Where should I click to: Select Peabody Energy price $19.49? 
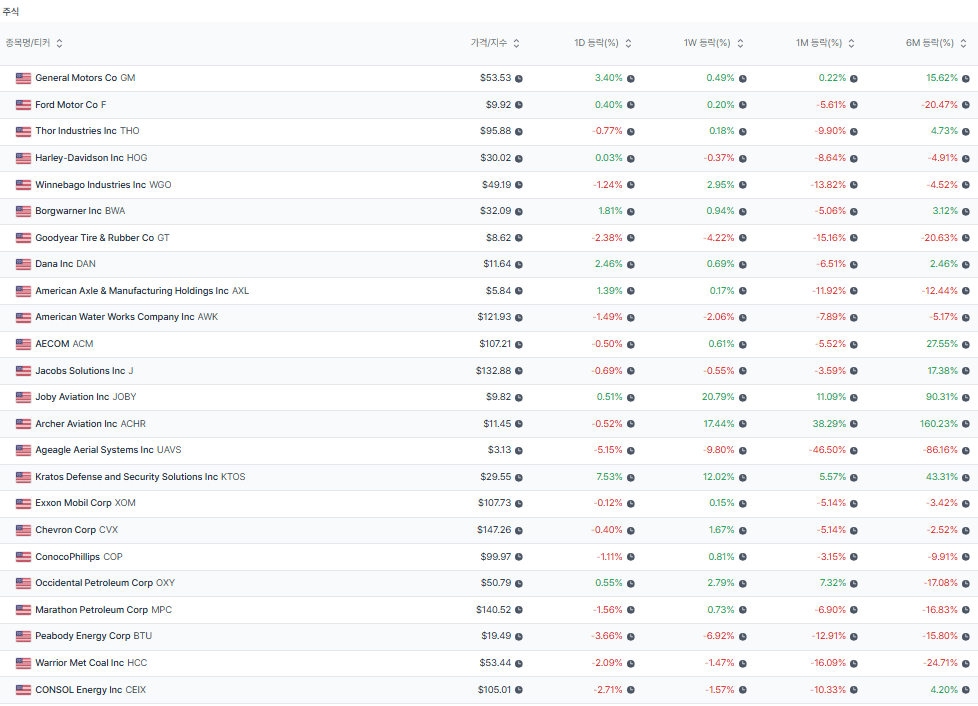point(496,636)
